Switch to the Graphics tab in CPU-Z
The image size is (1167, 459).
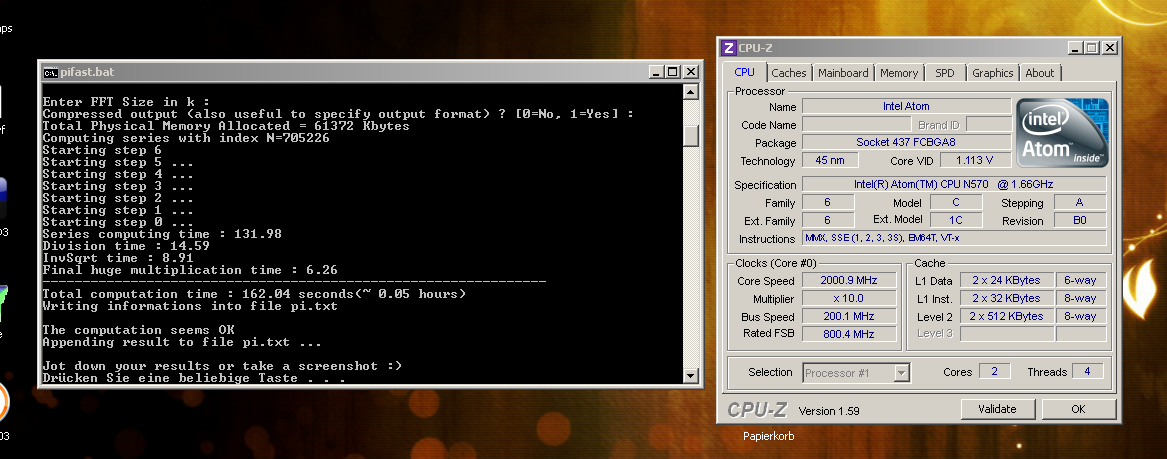click(x=993, y=73)
